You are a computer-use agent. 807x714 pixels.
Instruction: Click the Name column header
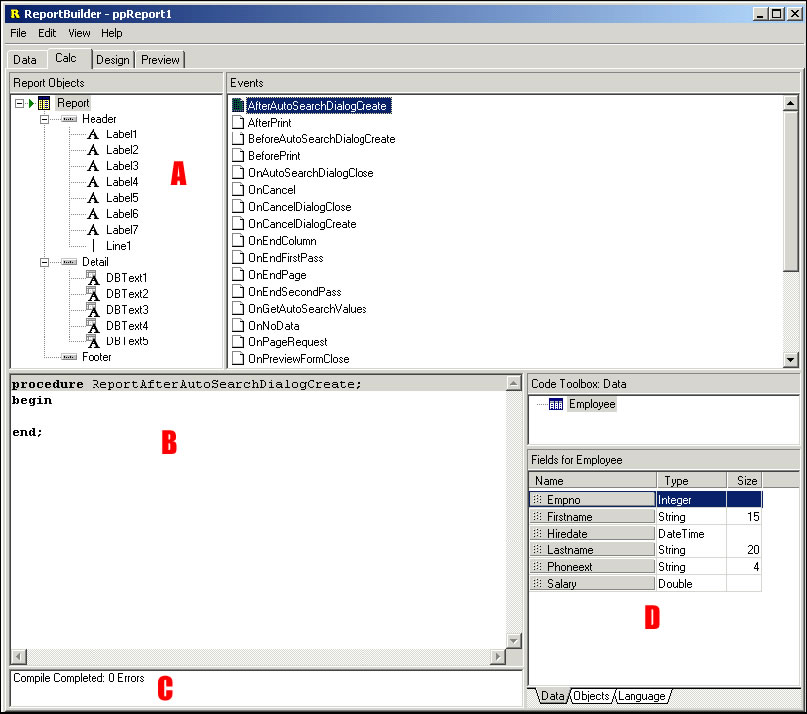pos(592,480)
